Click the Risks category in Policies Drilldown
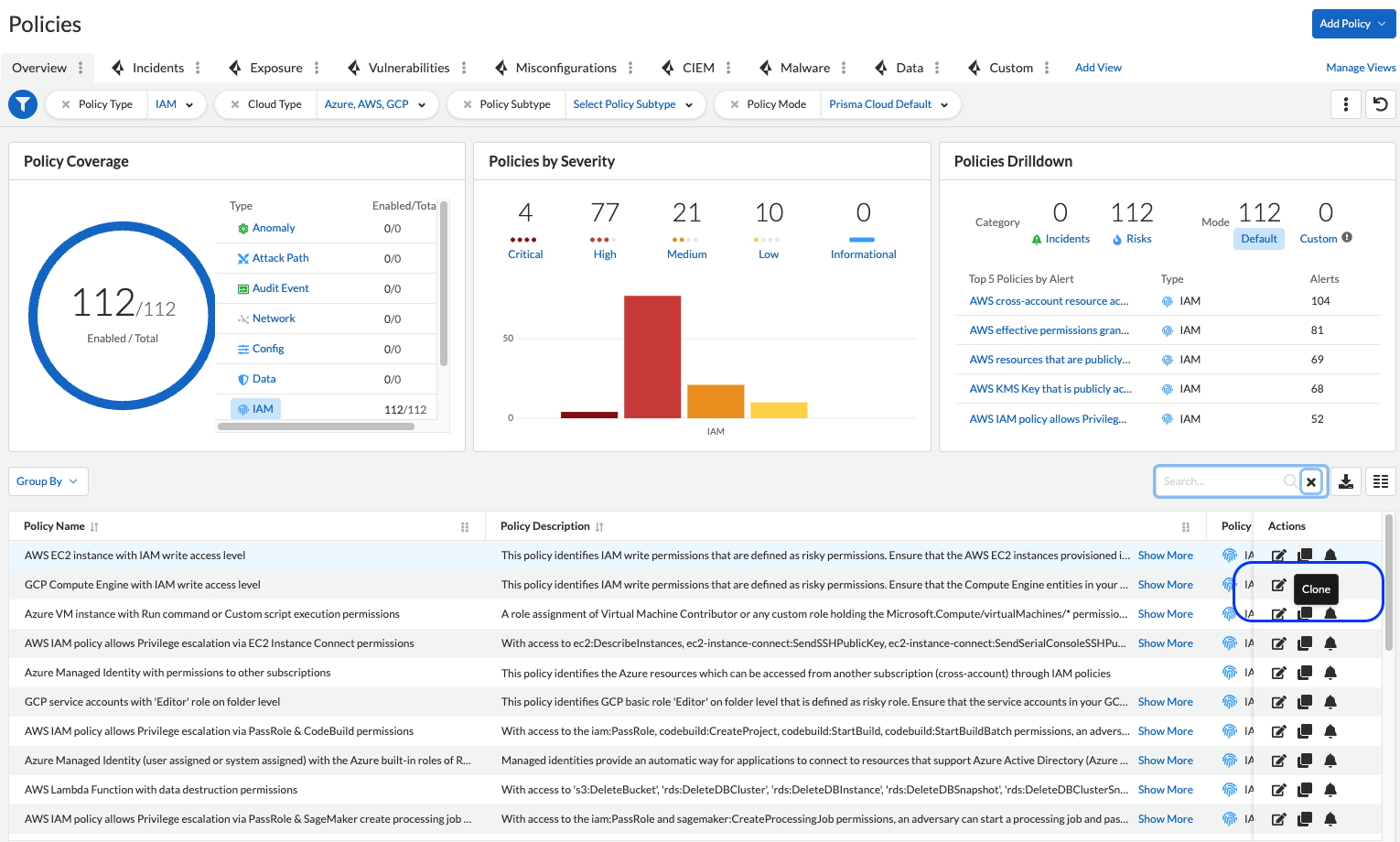This screenshot has width=1400, height=842. (x=1132, y=239)
